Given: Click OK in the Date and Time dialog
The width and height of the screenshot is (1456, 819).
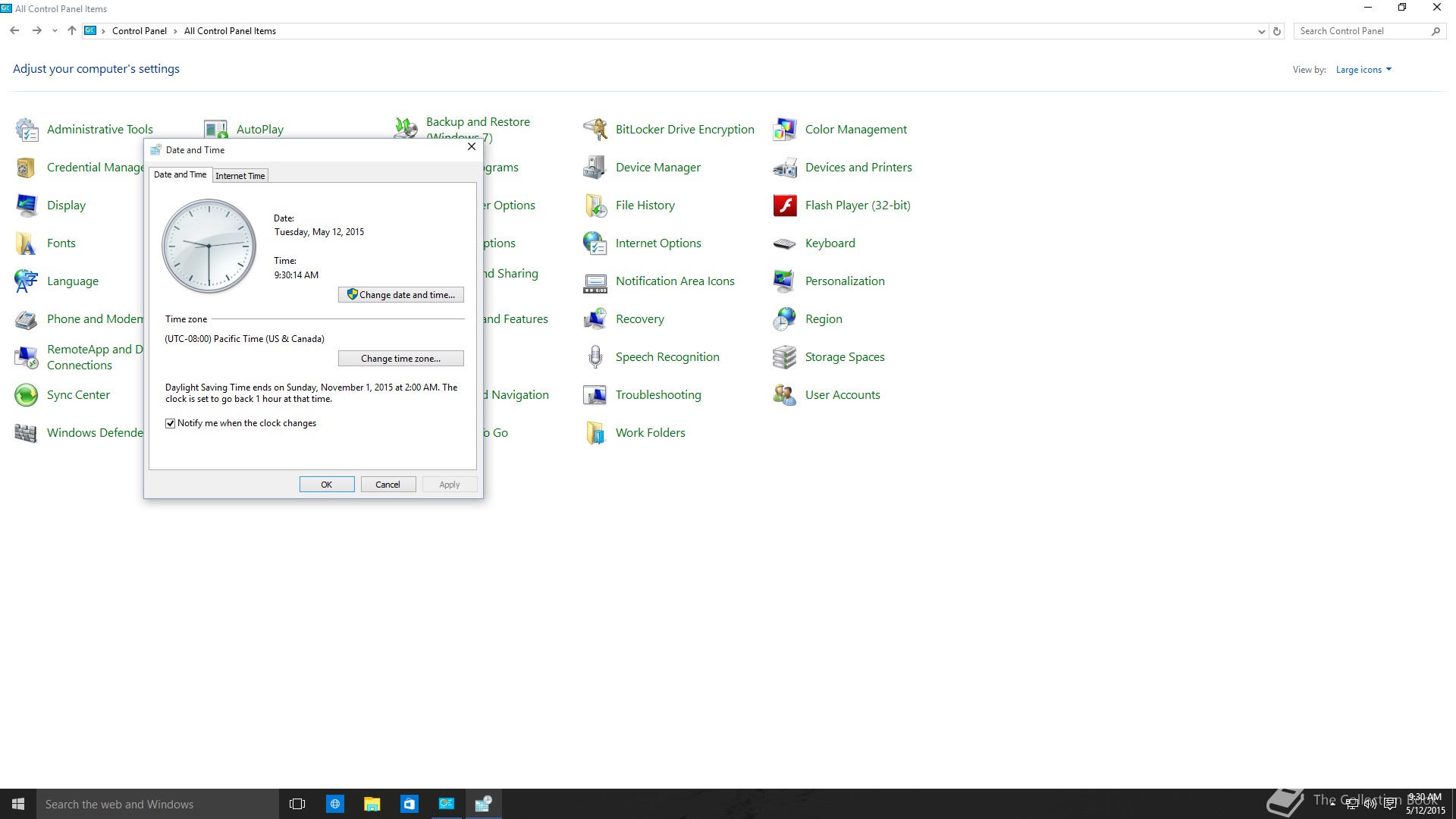Looking at the screenshot, I should click(x=327, y=485).
